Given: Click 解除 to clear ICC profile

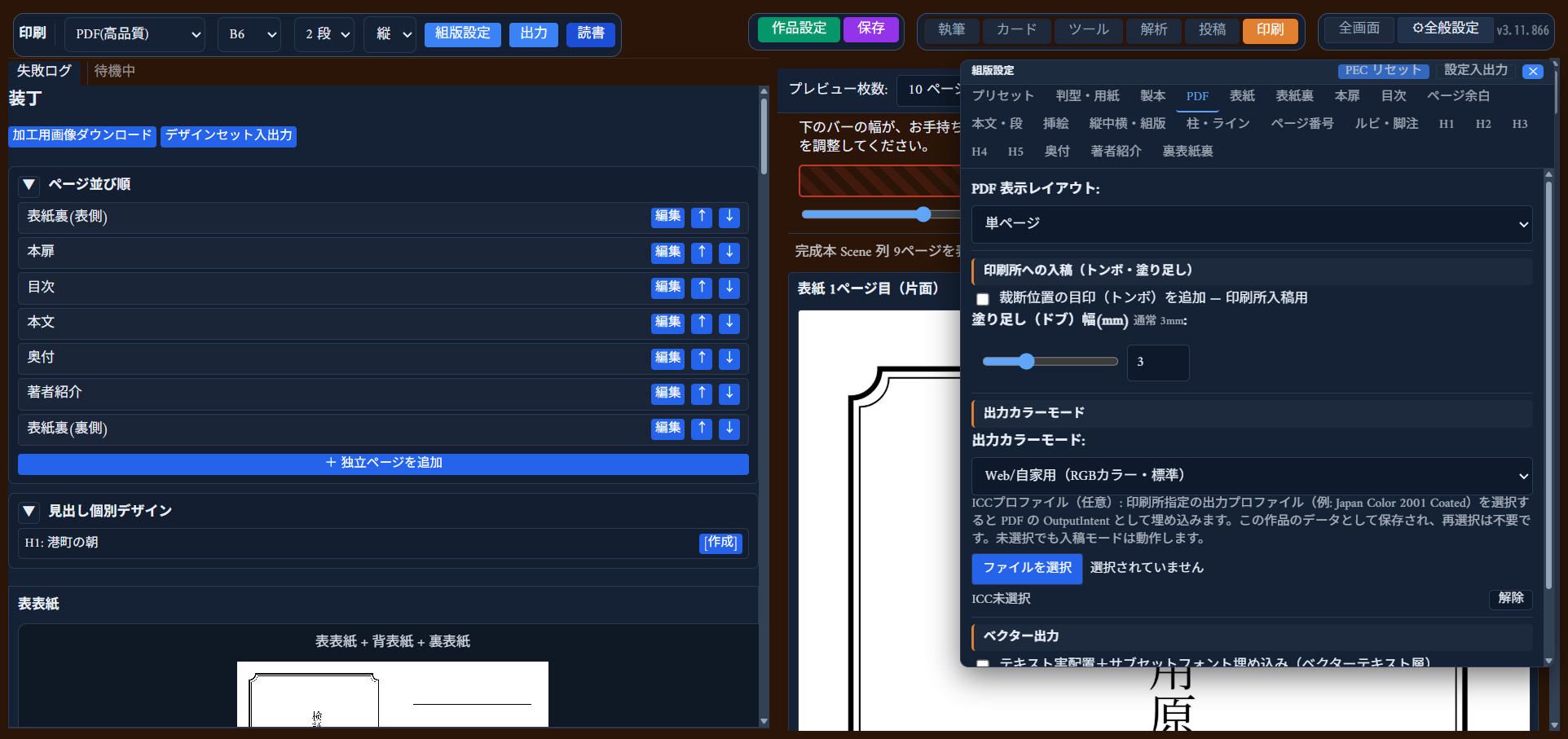Looking at the screenshot, I should point(1511,599).
